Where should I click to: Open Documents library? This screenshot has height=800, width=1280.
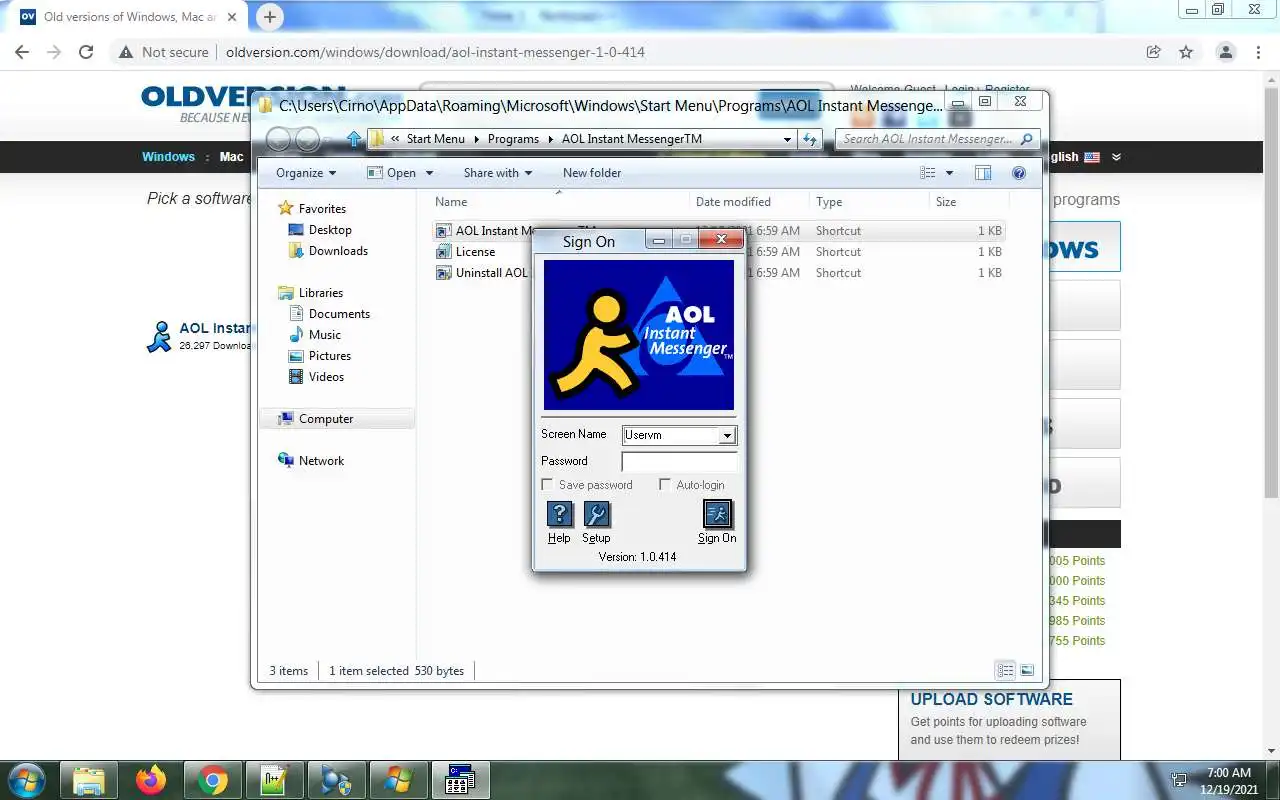tap(339, 314)
